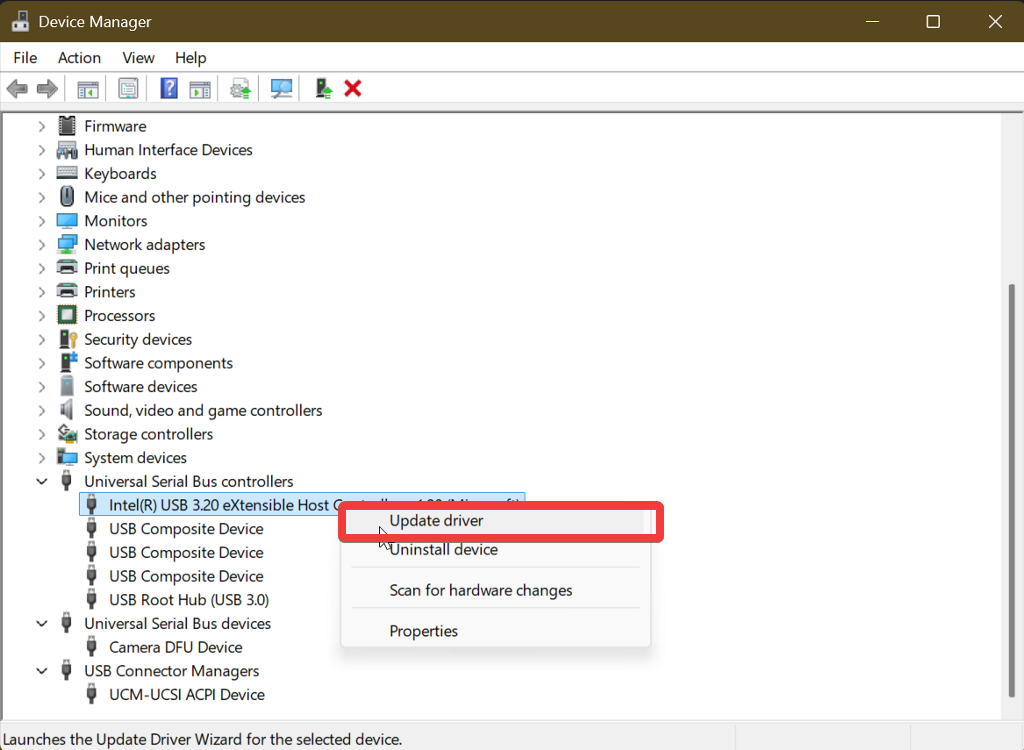This screenshot has height=750, width=1024.
Task: Open the Action menu
Action: 79,57
